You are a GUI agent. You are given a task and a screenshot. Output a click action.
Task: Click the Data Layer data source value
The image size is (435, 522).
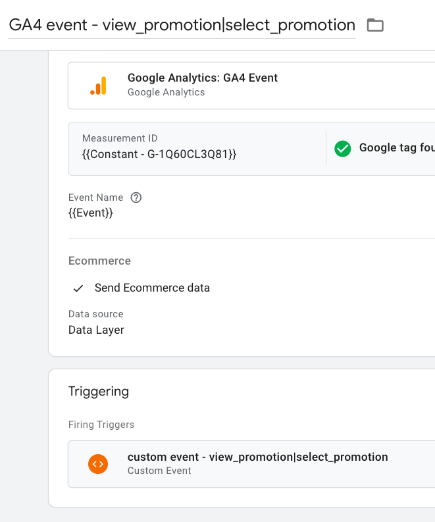tap(96, 330)
